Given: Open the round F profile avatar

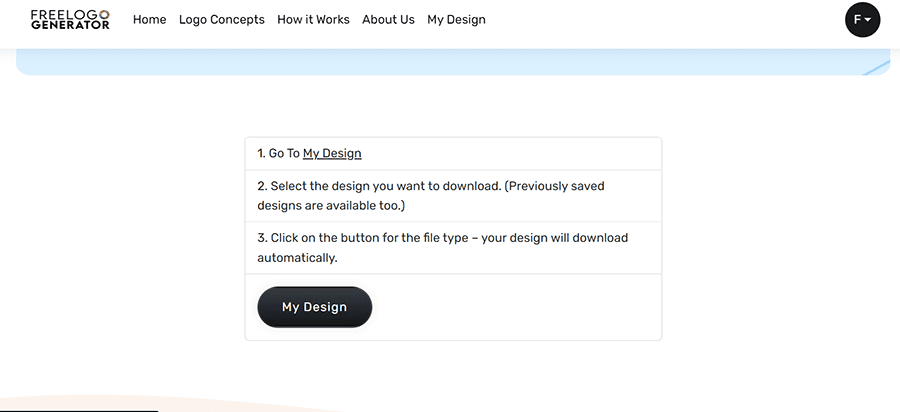Looking at the screenshot, I should (862, 20).
